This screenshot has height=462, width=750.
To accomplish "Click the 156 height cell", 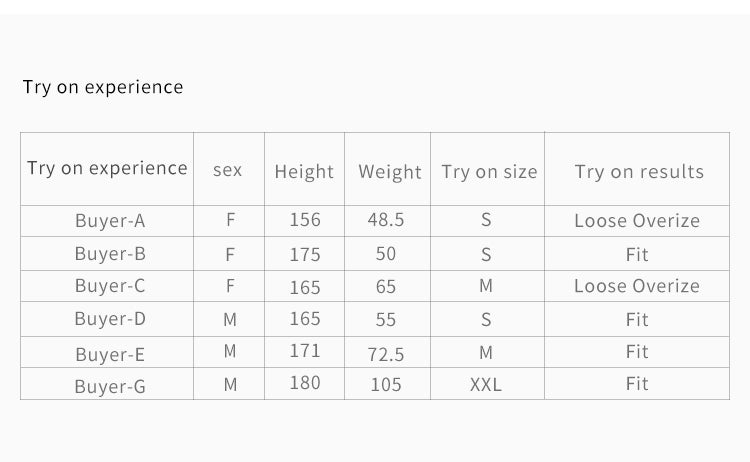I will 305,220.
